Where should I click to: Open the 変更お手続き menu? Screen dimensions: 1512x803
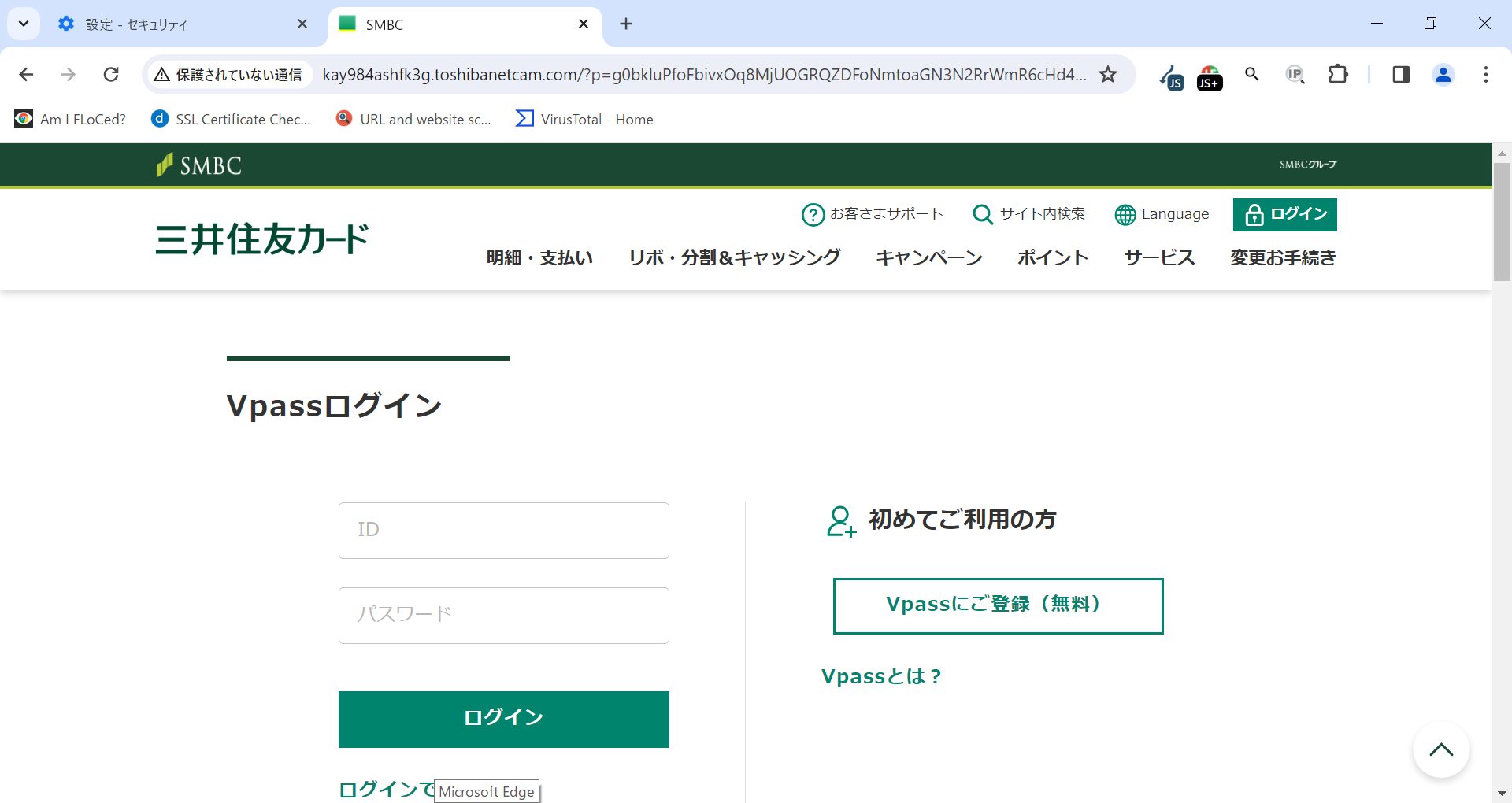pos(1283,257)
